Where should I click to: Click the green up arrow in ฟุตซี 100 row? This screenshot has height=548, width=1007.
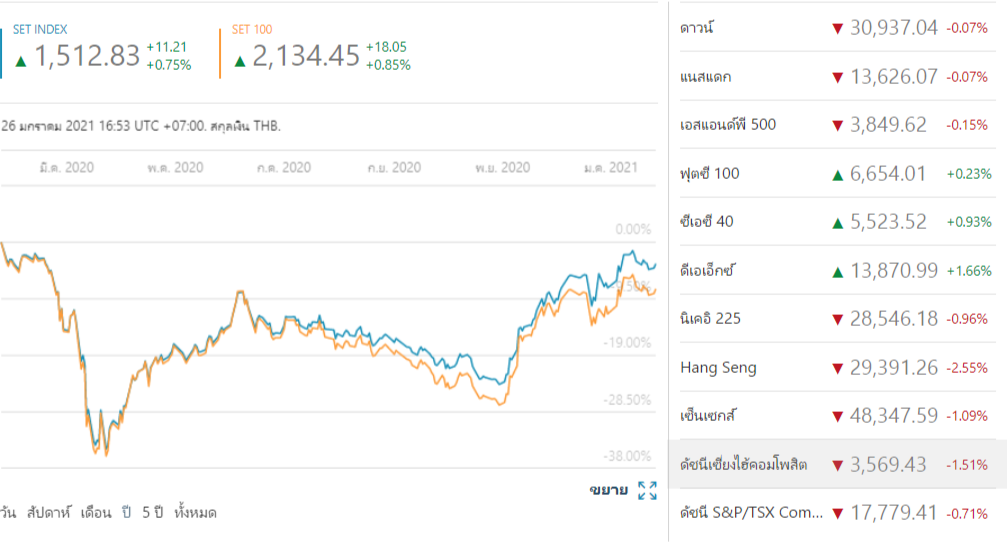click(837, 174)
